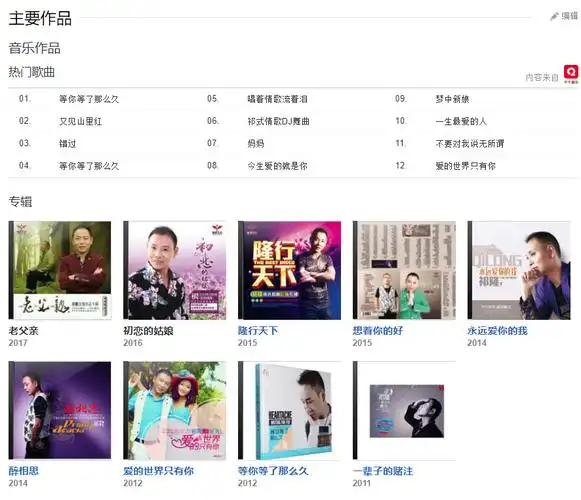Open 永远爱你的我 album cover

[x=519, y=270]
